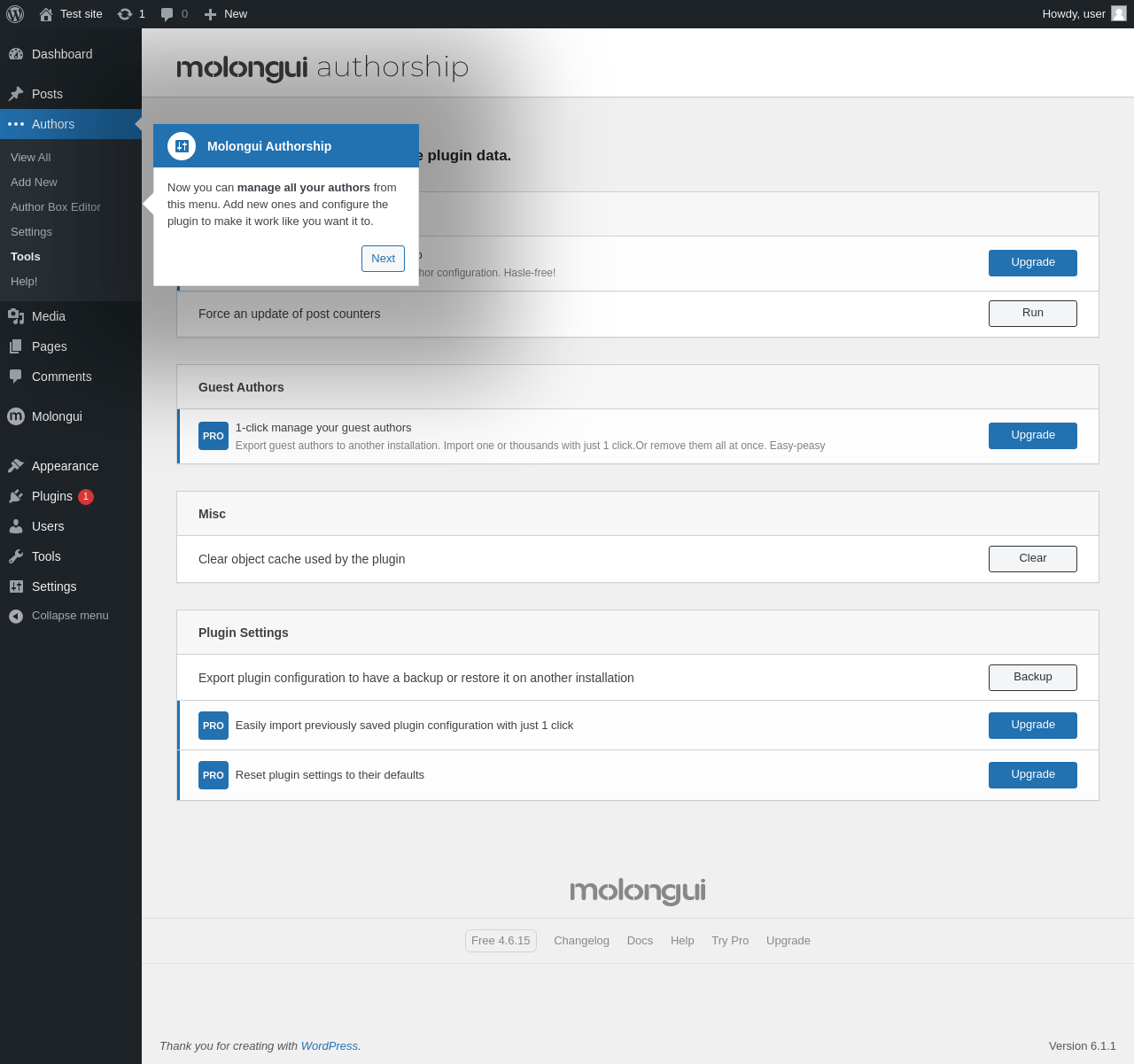Screen dimensions: 1134x1064
Task: Click the 'Version 6.1.1' footer text
Action: point(1083,1046)
